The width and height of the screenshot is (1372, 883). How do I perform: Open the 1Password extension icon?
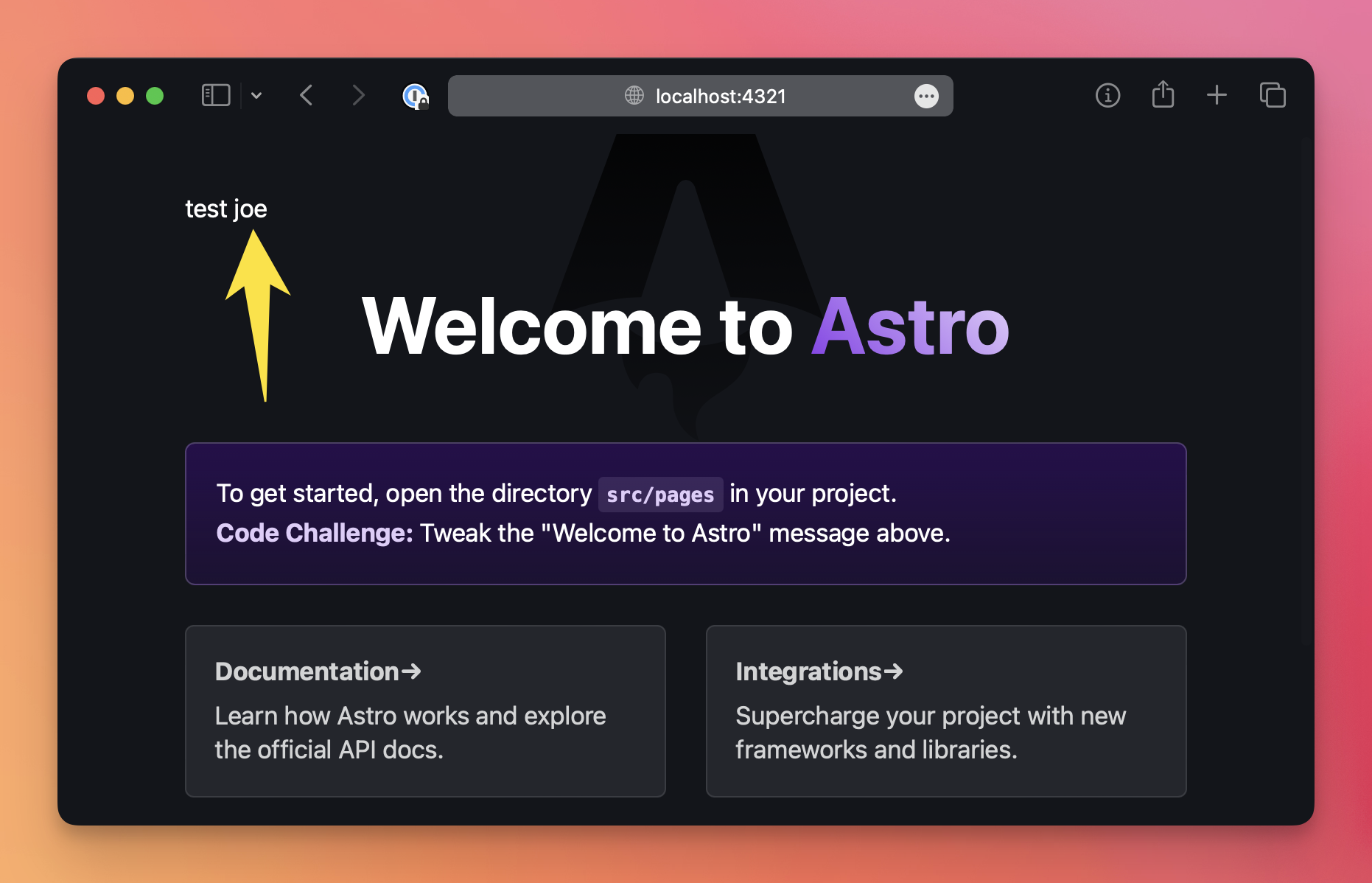pyautogui.click(x=415, y=96)
